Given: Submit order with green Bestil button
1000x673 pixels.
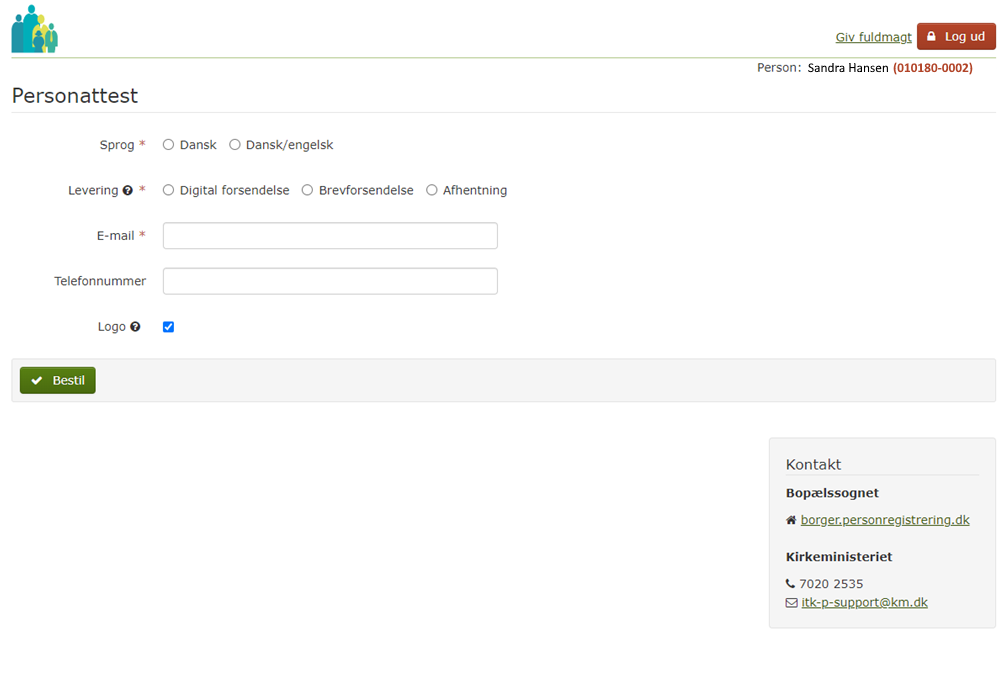Looking at the screenshot, I should [x=58, y=381].
